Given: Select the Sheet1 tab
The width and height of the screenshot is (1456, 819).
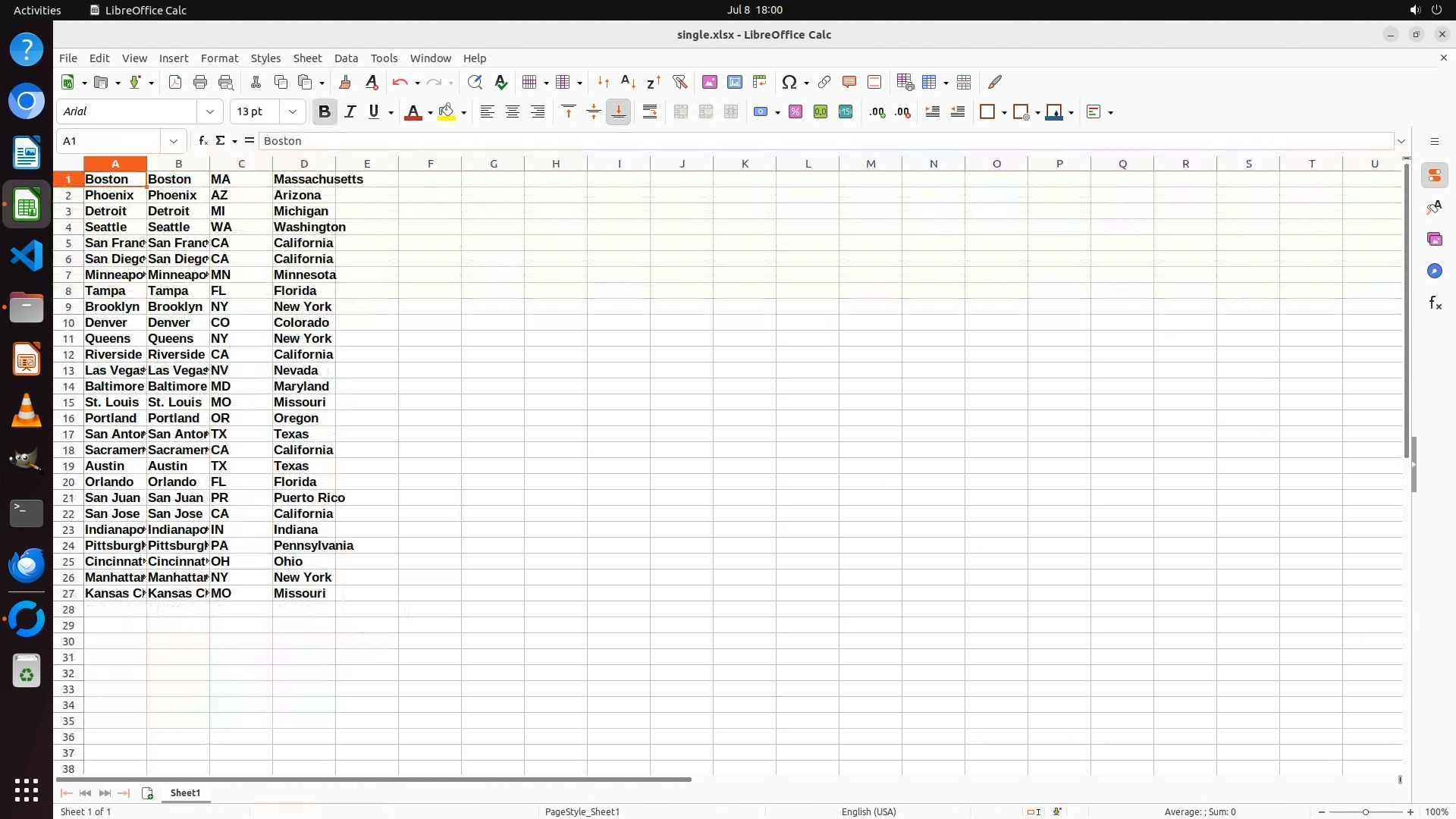Looking at the screenshot, I should click(x=185, y=793).
